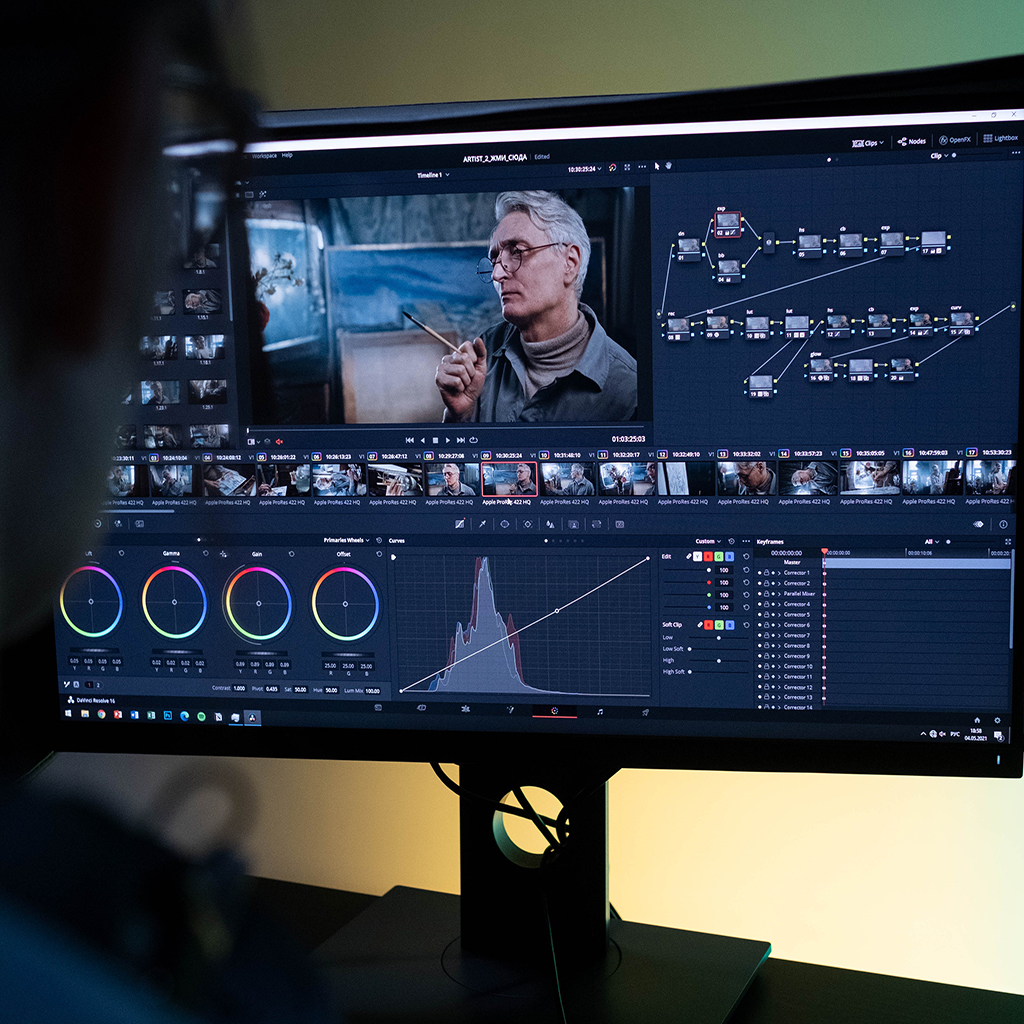This screenshot has width=1024, height=1024.
Task: Expand the Corrector 4 keyframe track
Action: click(x=779, y=604)
